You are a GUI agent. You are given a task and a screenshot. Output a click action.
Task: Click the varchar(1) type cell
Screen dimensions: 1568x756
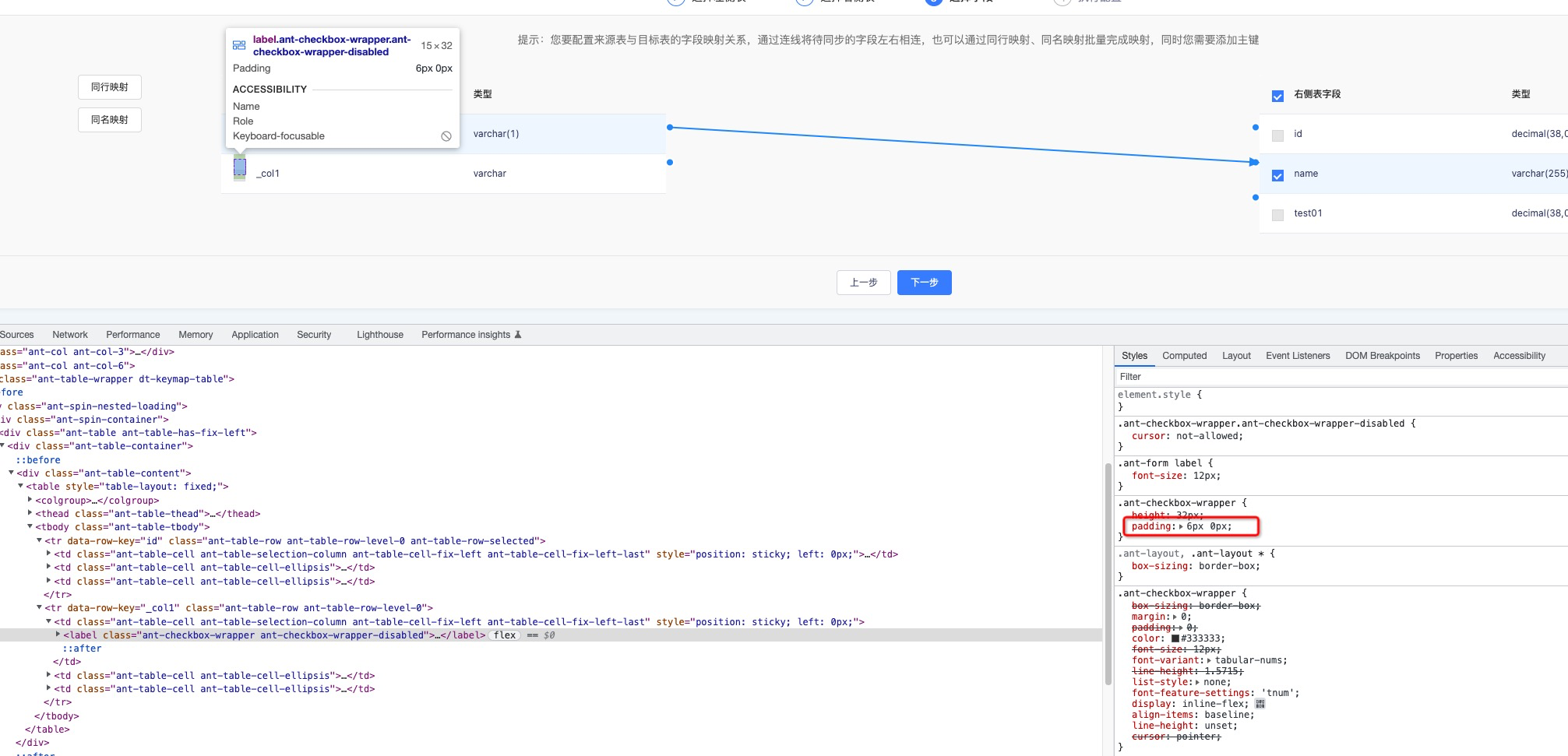[x=496, y=134]
